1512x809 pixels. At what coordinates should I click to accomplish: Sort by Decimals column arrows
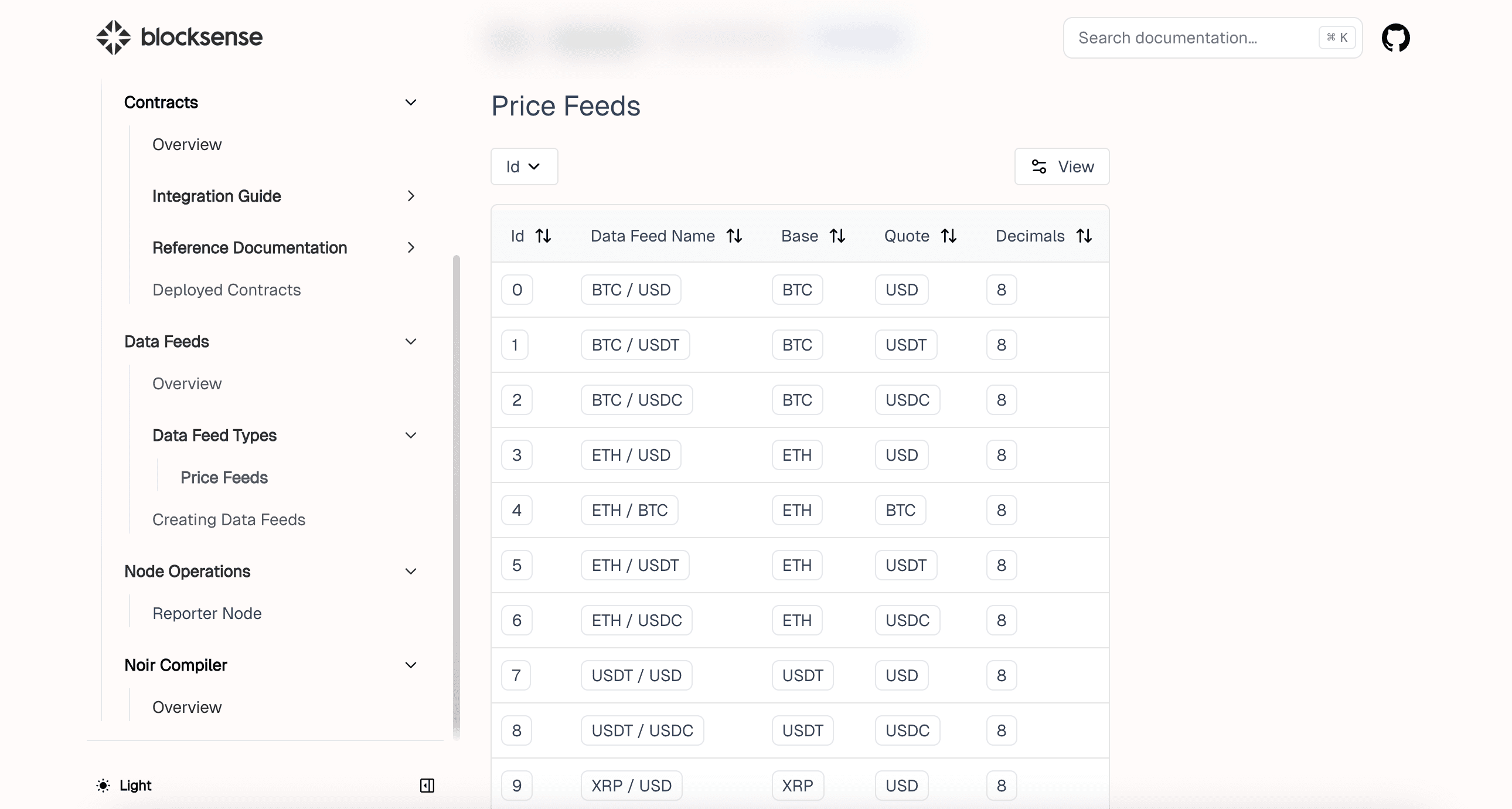1084,236
